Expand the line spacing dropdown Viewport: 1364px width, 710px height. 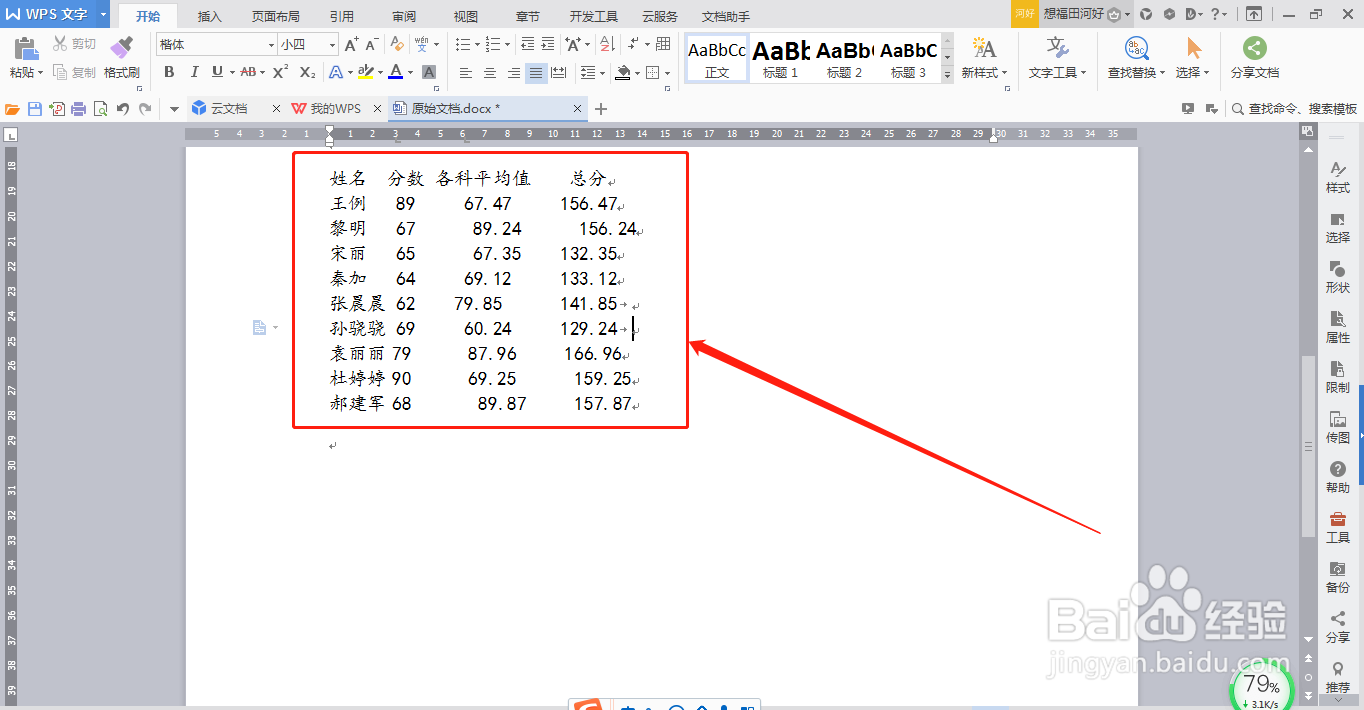[x=601, y=73]
